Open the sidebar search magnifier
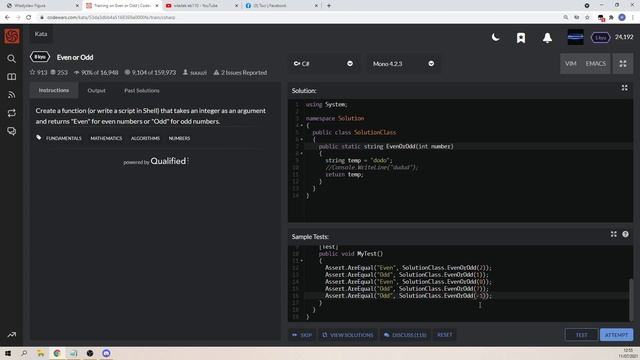 pos(11,59)
